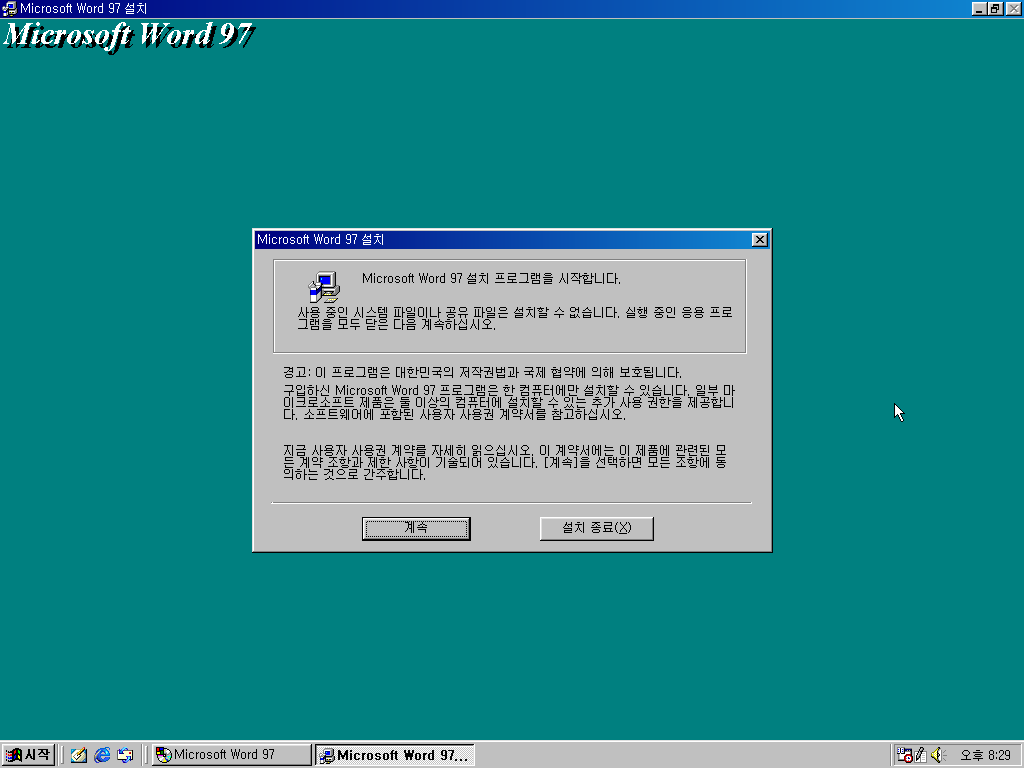The height and width of the screenshot is (768, 1024).
Task: Click the IME pen tray icon
Action: click(x=921, y=755)
